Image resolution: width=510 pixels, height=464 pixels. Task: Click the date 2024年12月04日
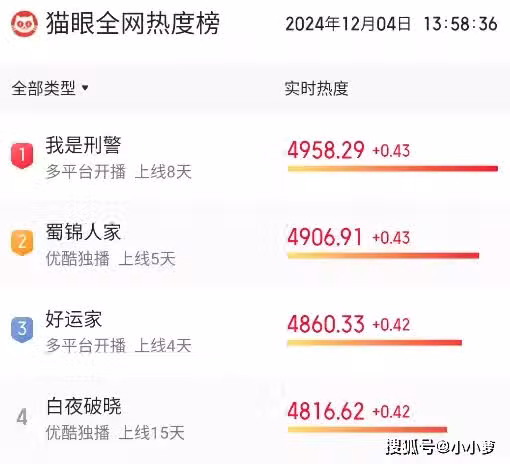pos(348,24)
